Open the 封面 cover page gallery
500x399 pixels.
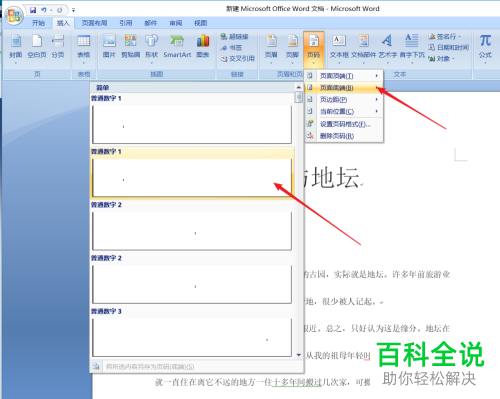[16, 48]
